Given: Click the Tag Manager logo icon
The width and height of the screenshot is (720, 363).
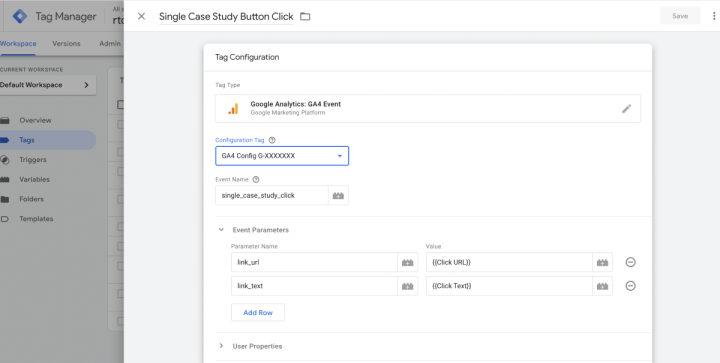Looking at the screenshot, I should tap(20, 17).
